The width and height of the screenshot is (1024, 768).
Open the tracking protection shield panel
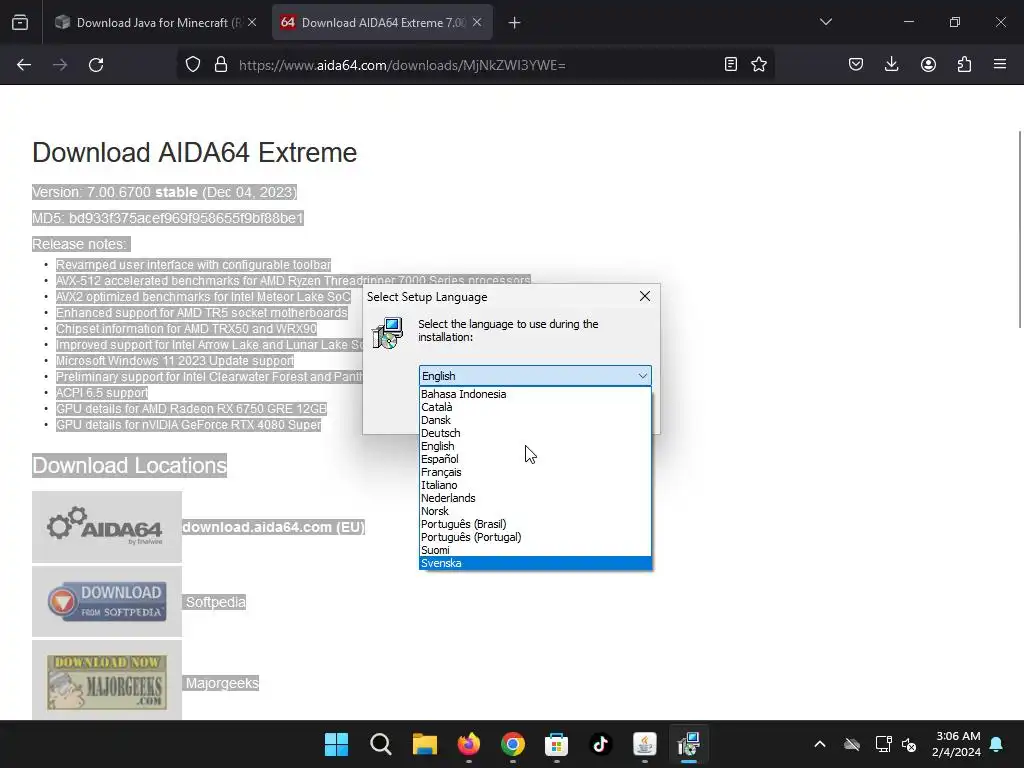[x=193, y=65]
